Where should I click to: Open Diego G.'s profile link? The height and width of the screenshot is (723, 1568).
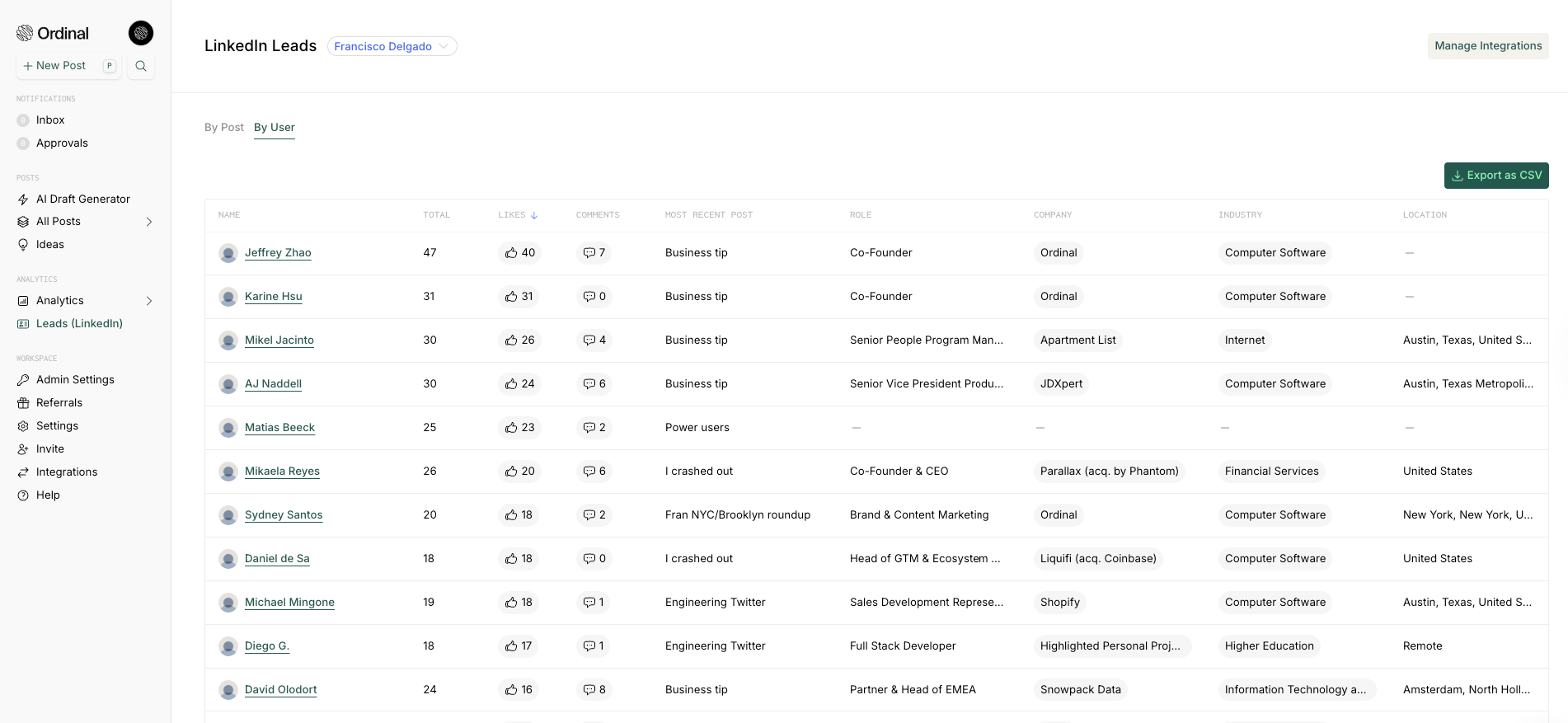tap(267, 646)
